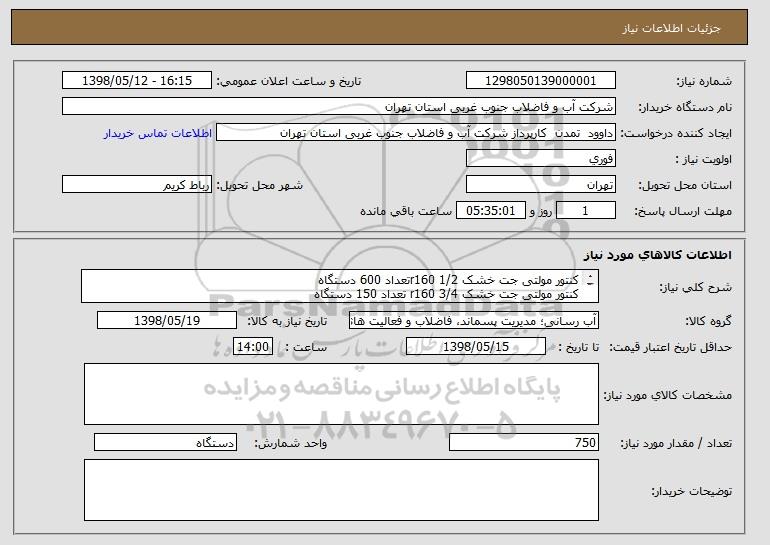Click the label تاریخ و ساعت اعلان عمومی
Screen dimensions: 770x545
pos(289,82)
